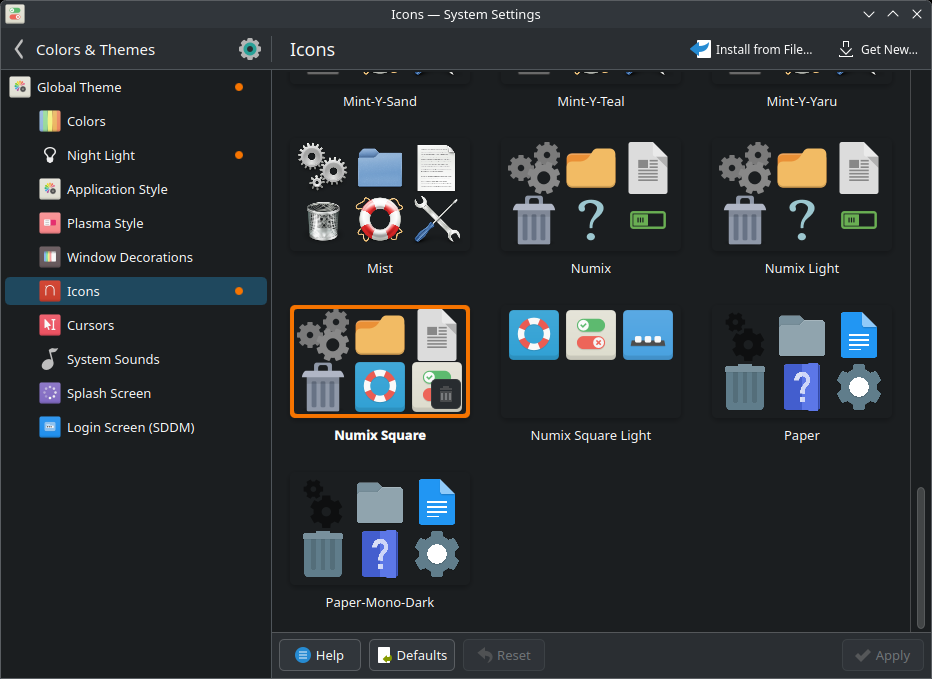Open Install from File dialog
Screen dimensions: 932x679
coord(752,48)
